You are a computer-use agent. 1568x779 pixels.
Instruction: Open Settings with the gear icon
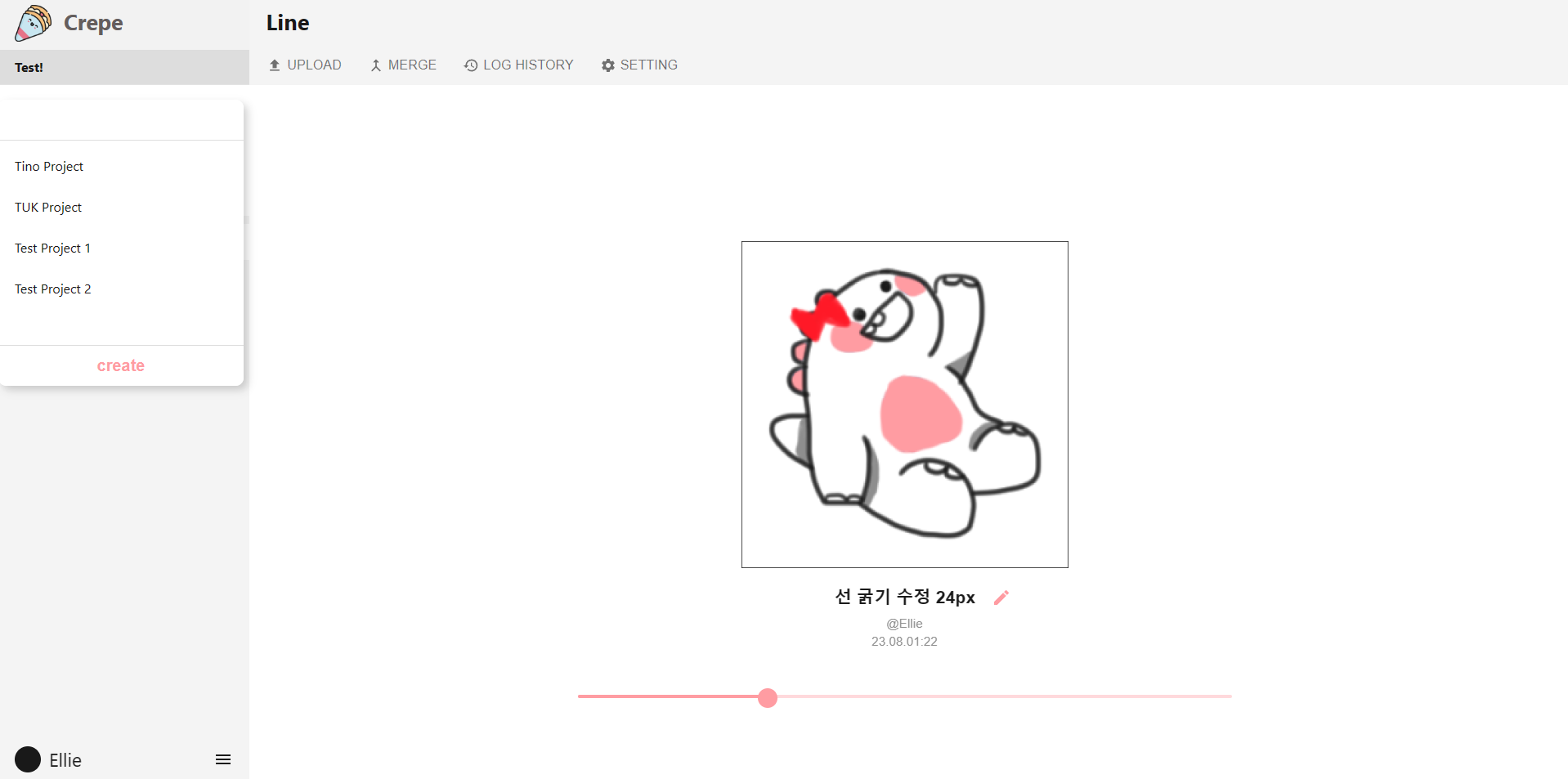pyautogui.click(x=607, y=65)
